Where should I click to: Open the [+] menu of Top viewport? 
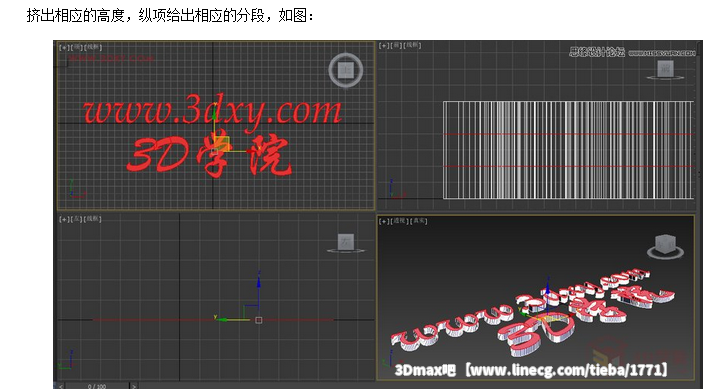click(x=64, y=47)
